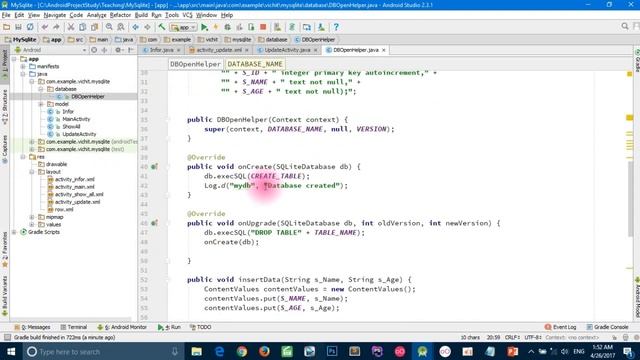The height and width of the screenshot is (360, 640).
Task: Open the File menu
Action: pyautogui.click(x=6, y=15)
